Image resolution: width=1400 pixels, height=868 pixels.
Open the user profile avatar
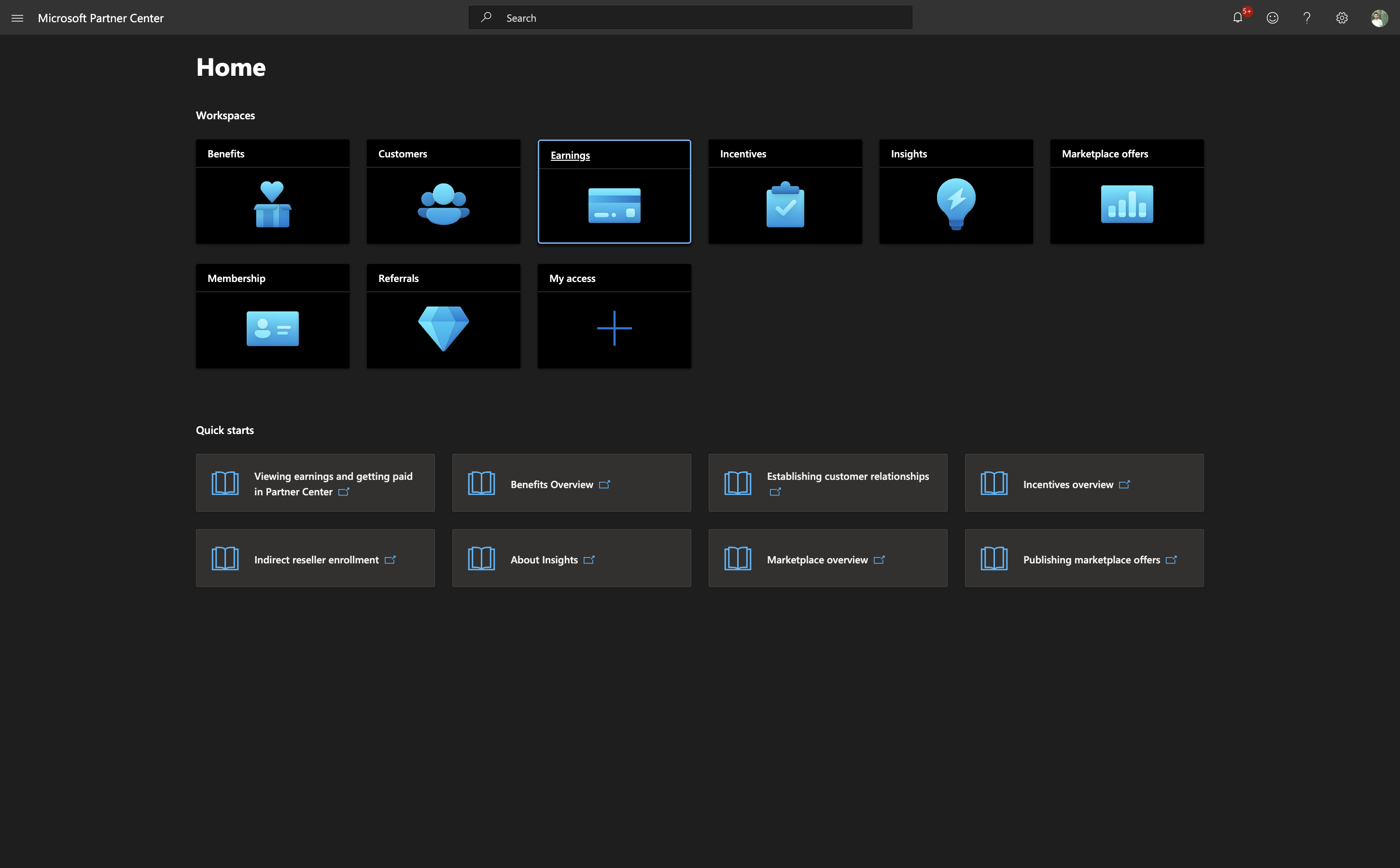pos(1379,18)
